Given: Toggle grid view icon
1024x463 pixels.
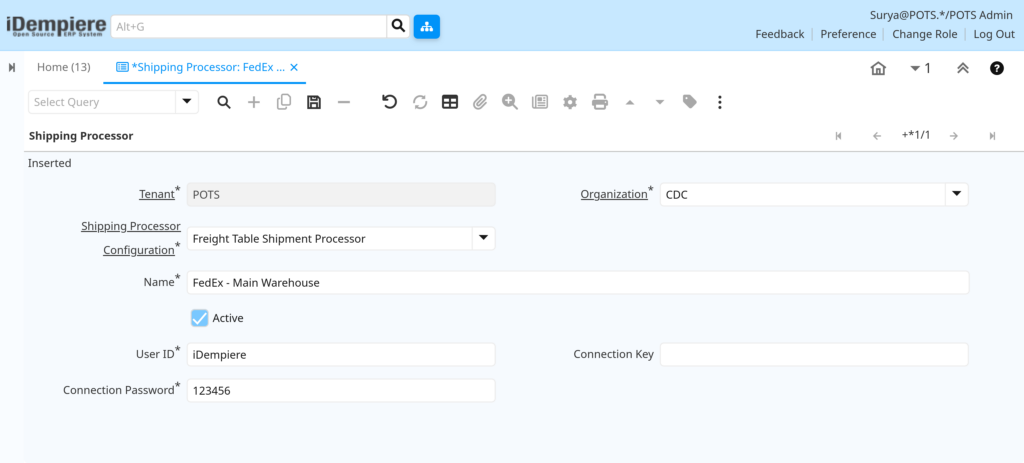Looking at the screenshot, I should click(x=450, y=102).
